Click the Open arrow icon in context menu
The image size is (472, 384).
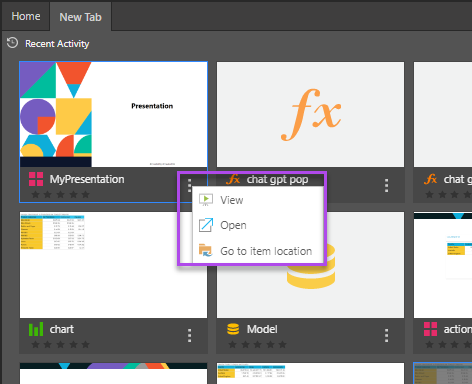click(x=206, y=225)
